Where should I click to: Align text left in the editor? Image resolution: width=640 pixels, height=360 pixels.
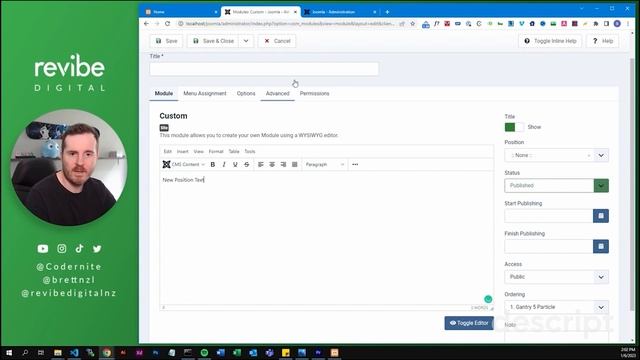click(x=260, y=164)
